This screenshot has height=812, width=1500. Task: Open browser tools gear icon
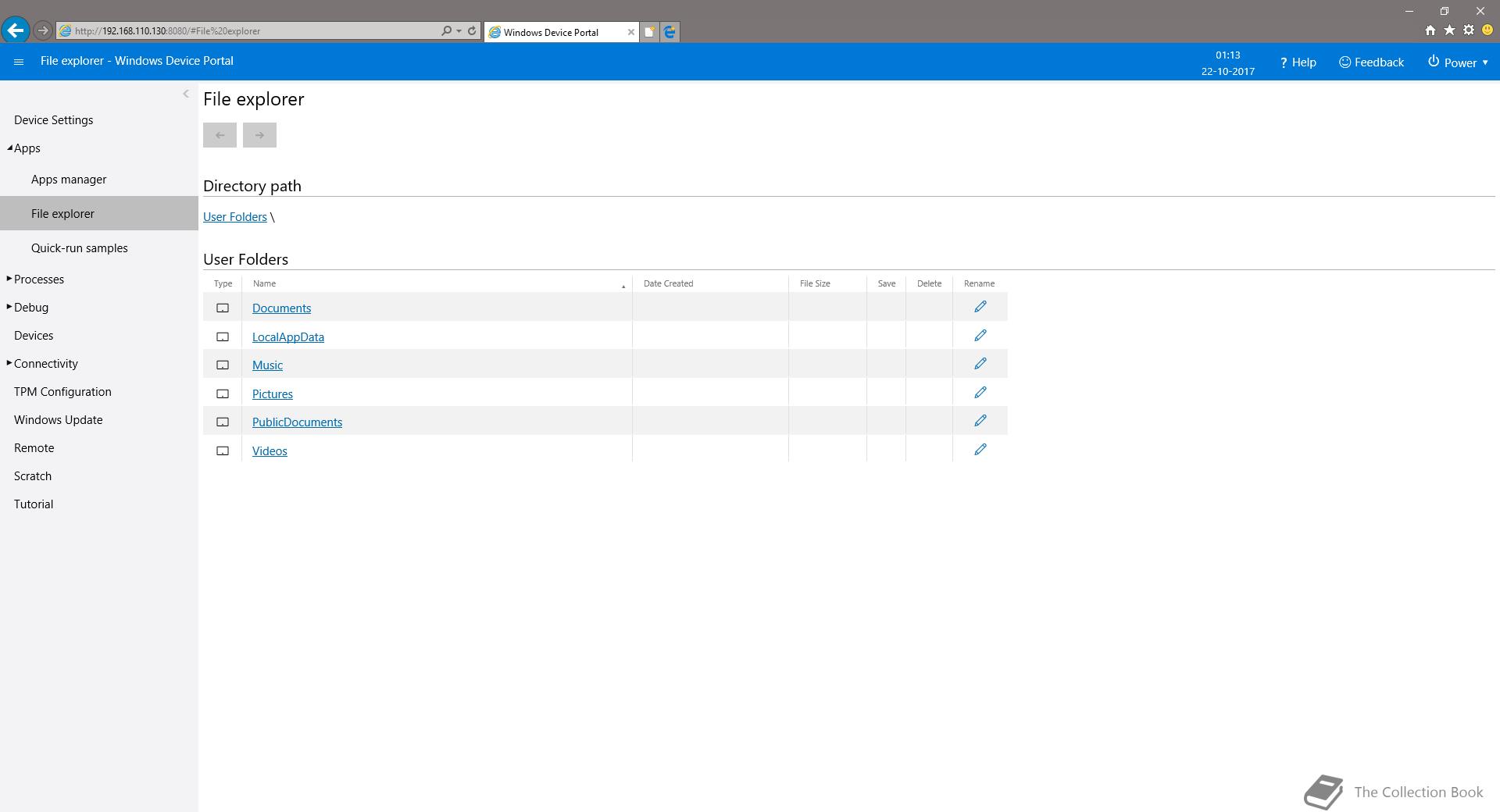(x=1469, y=30)
